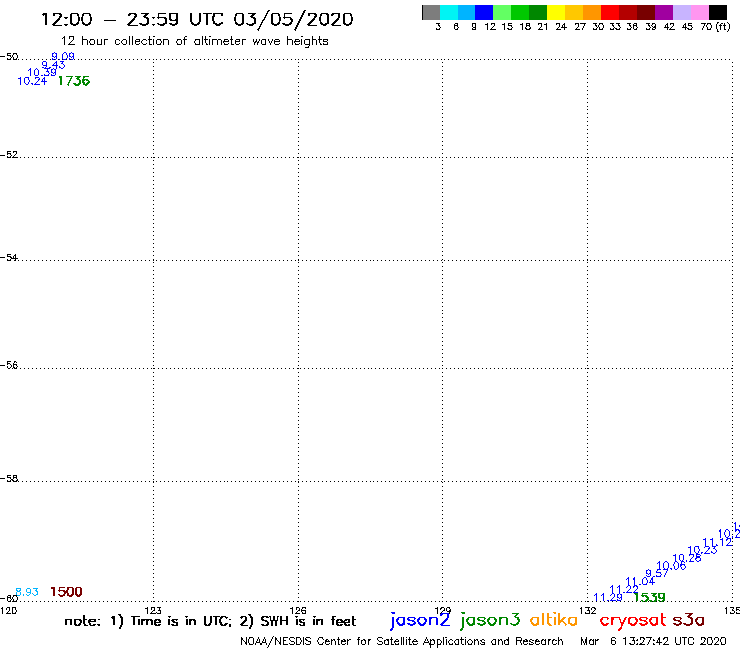Click the lavender swatch in the color scale

(682, 12)
